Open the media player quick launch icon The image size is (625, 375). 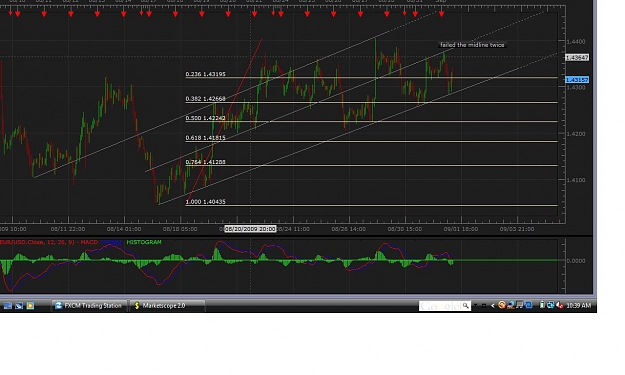tap(30, 306)
